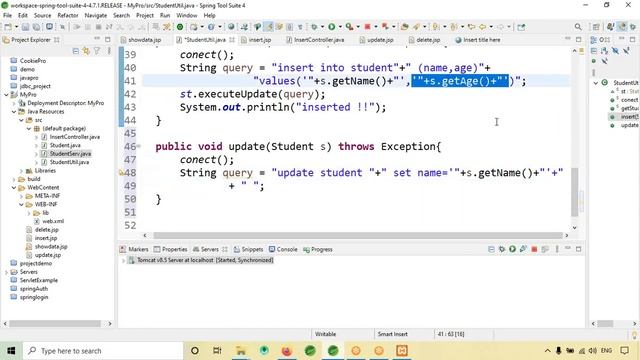Open the Navigate menu
Viewport: 640px width, 360px height.
(96, 16)
